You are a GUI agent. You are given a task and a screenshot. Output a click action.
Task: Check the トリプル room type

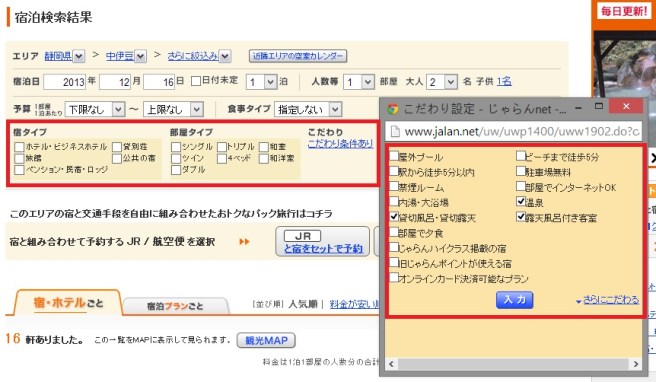(222, 147)
